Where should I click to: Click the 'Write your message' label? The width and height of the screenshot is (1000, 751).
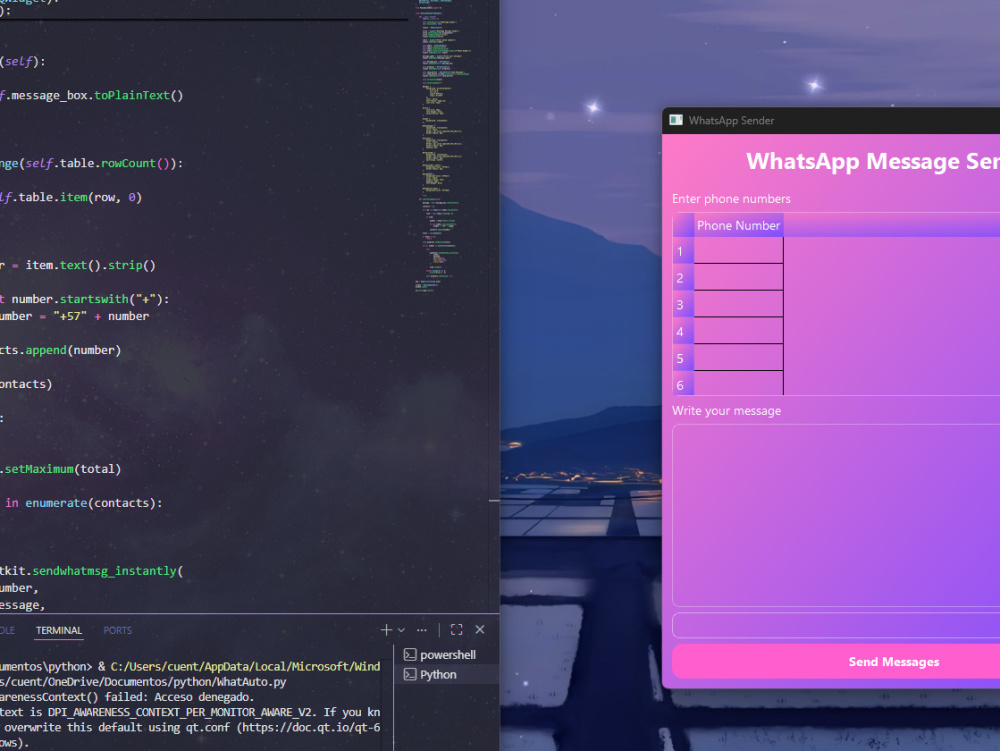(x=726, y=411)
